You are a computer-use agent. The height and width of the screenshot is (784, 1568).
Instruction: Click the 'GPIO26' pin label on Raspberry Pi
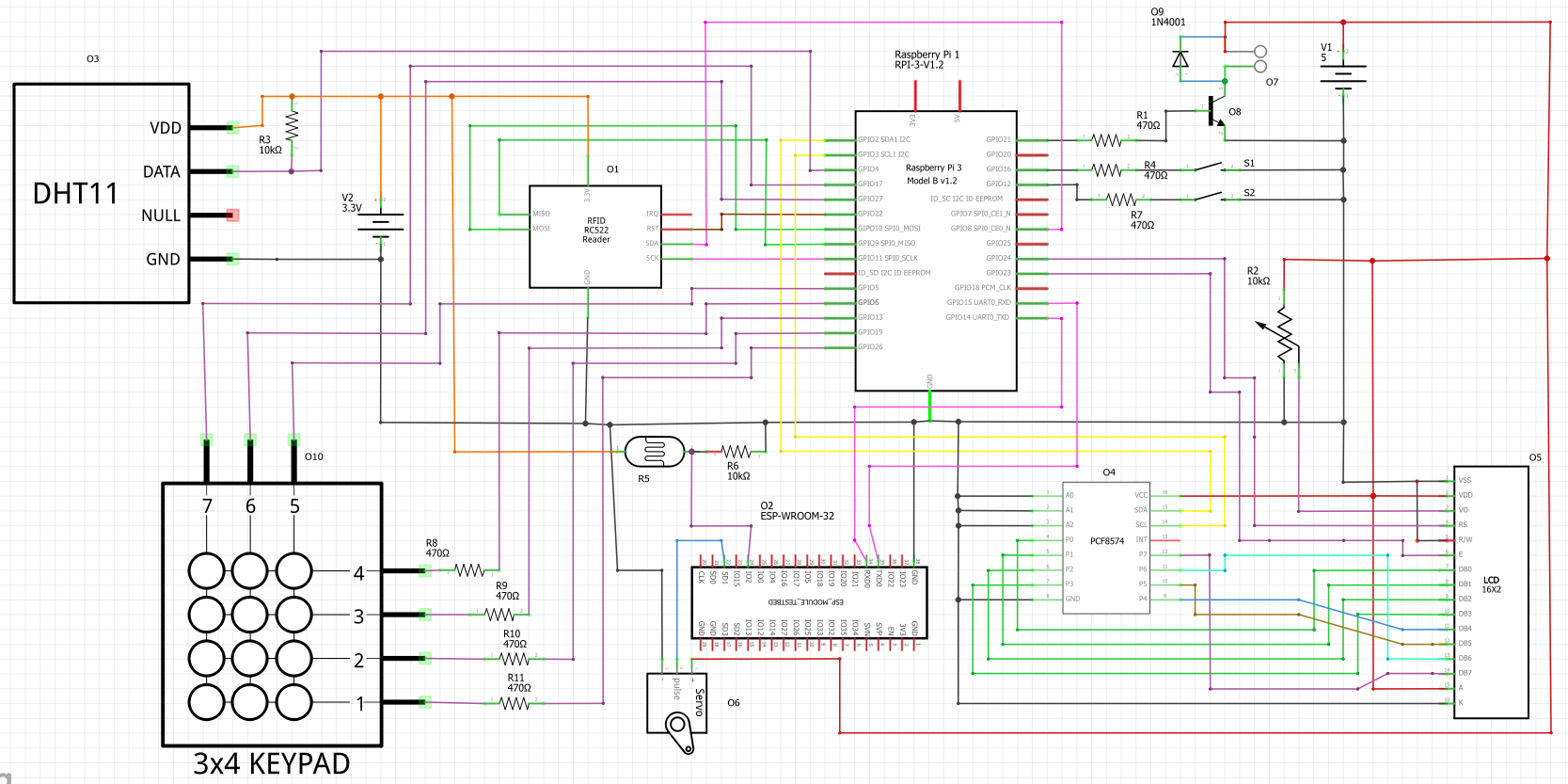[870, 347]
